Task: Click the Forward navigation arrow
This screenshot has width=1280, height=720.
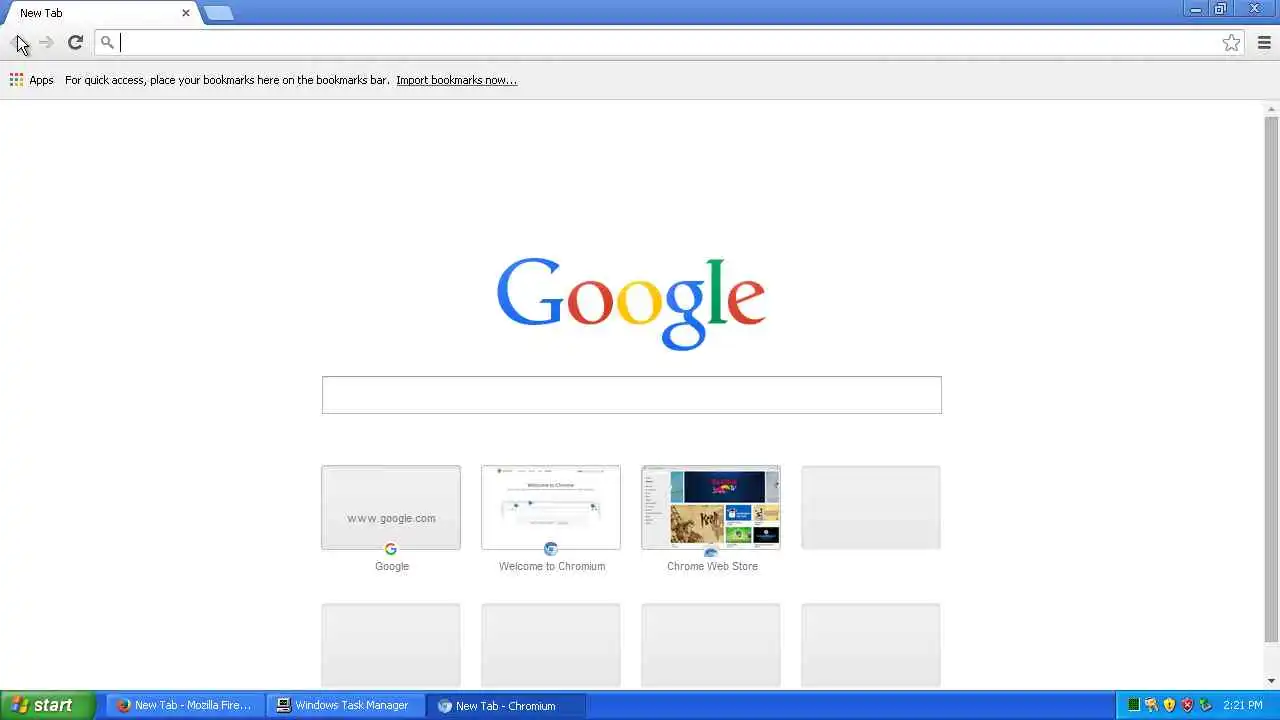Action: [46, 42]
